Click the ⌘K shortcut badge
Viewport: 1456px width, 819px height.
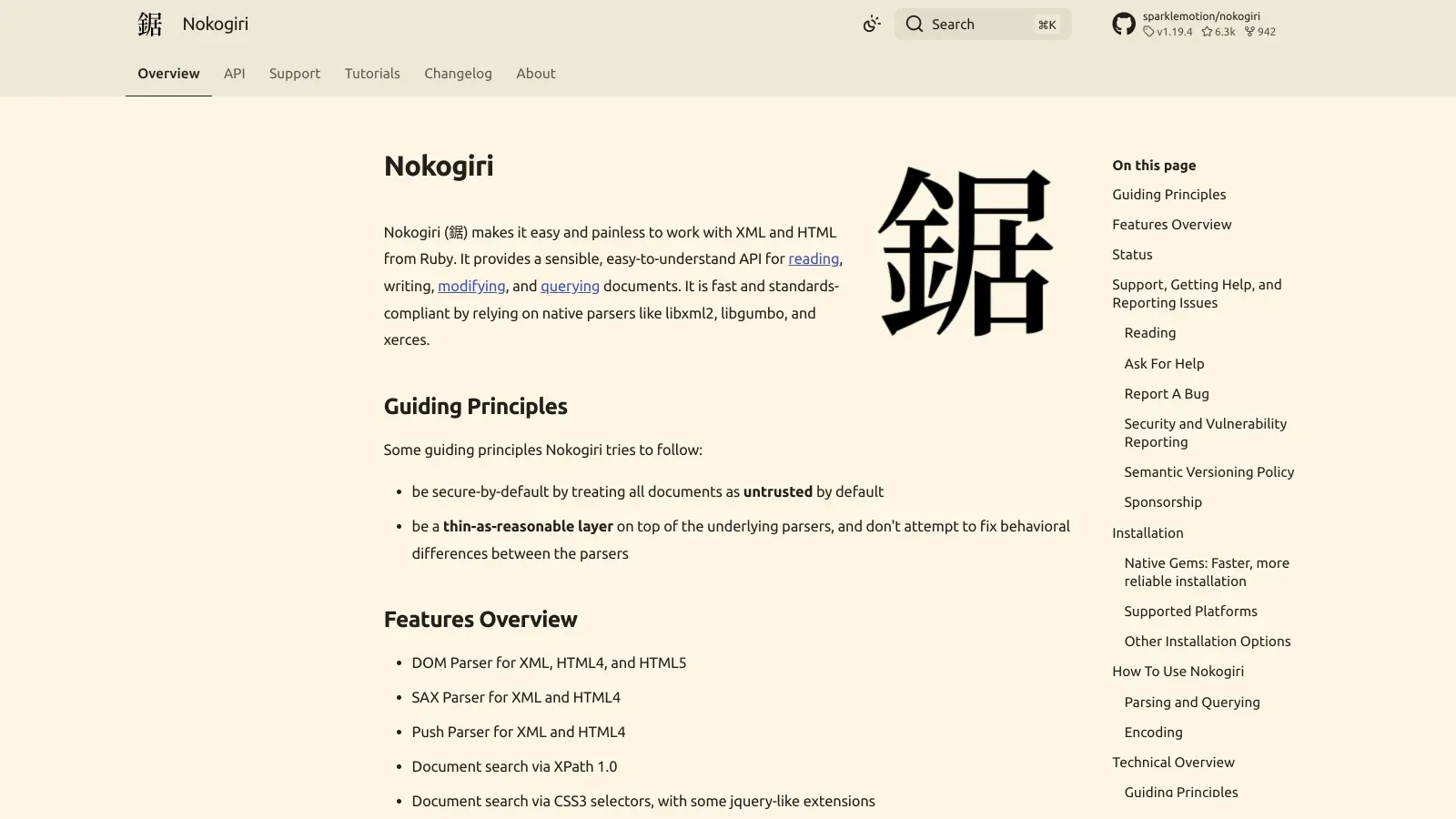[x=1047, y=25]
